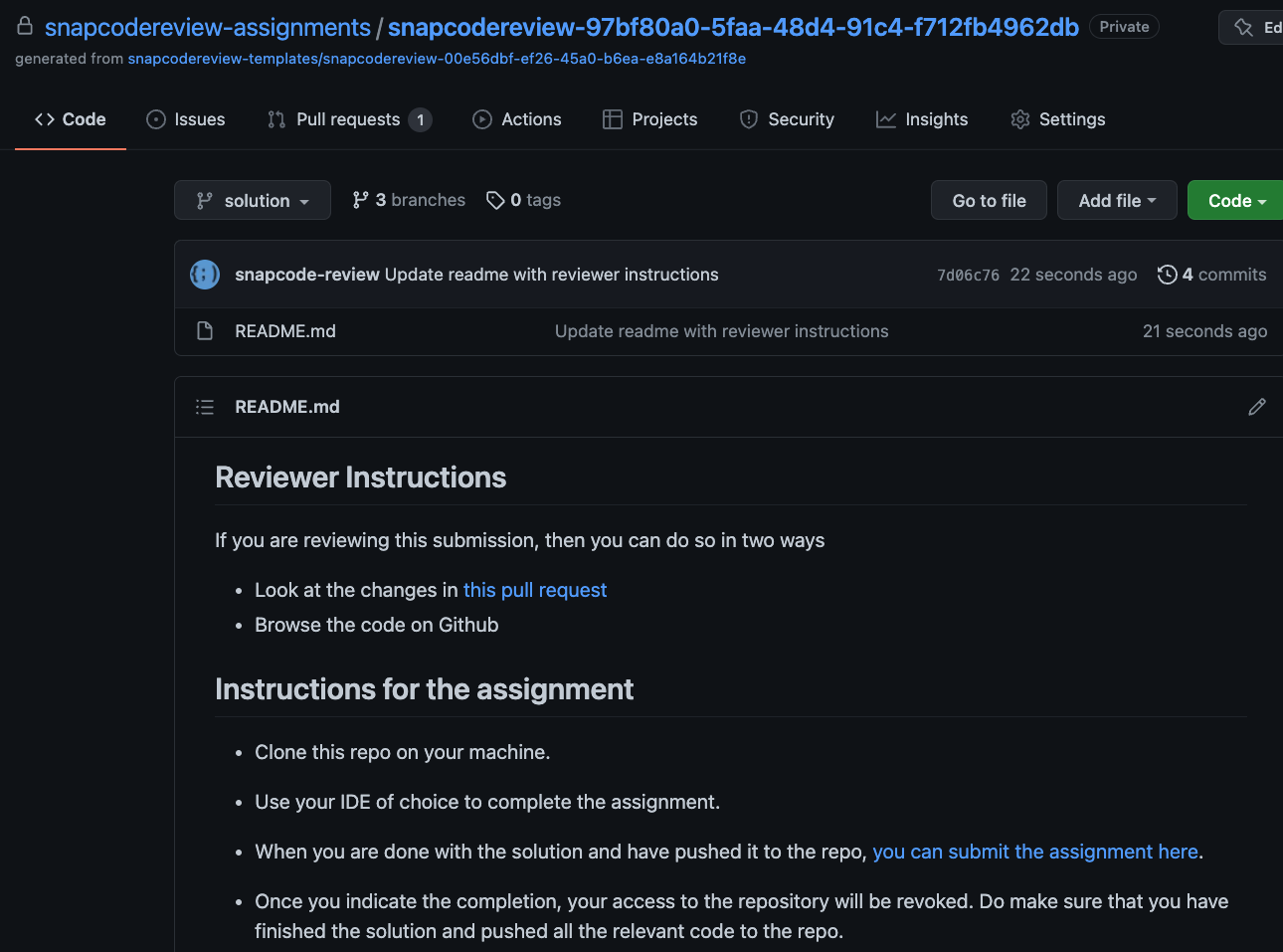
Task: Open the snapcodereview-assignments owner link
Action: 208,27
